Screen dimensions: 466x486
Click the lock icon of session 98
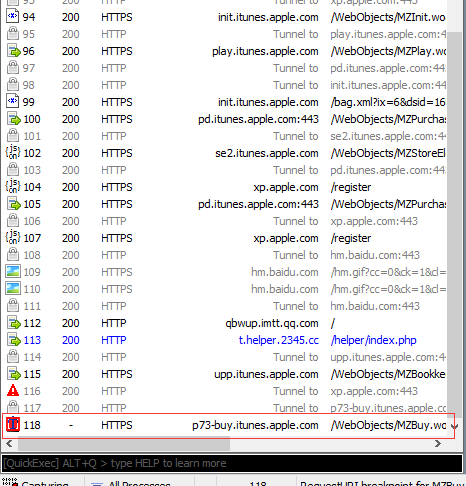13,85
